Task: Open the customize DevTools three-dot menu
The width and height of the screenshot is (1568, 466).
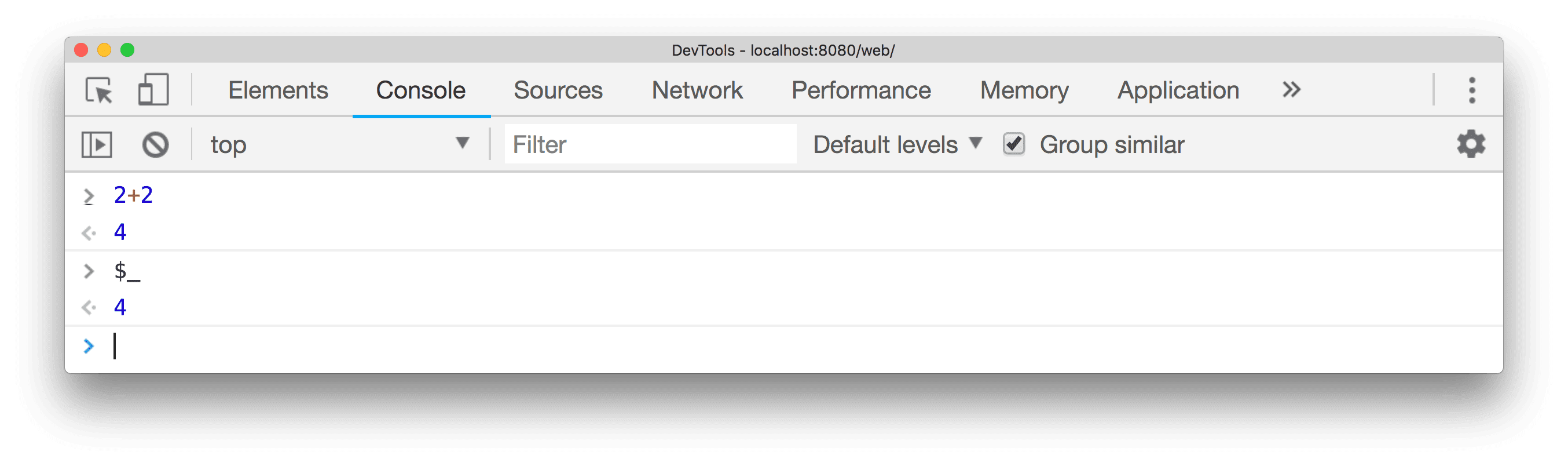Action: pyautogui.click(x=1472, y=89)
